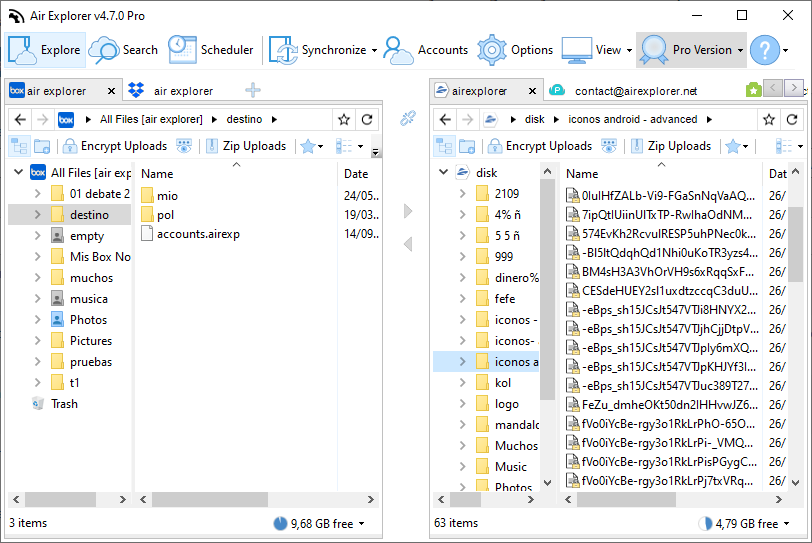Image resolution: width=812 pixels, height=543 pixels.
Task: Click the blue help question mark icon
Action: (764, 50)
